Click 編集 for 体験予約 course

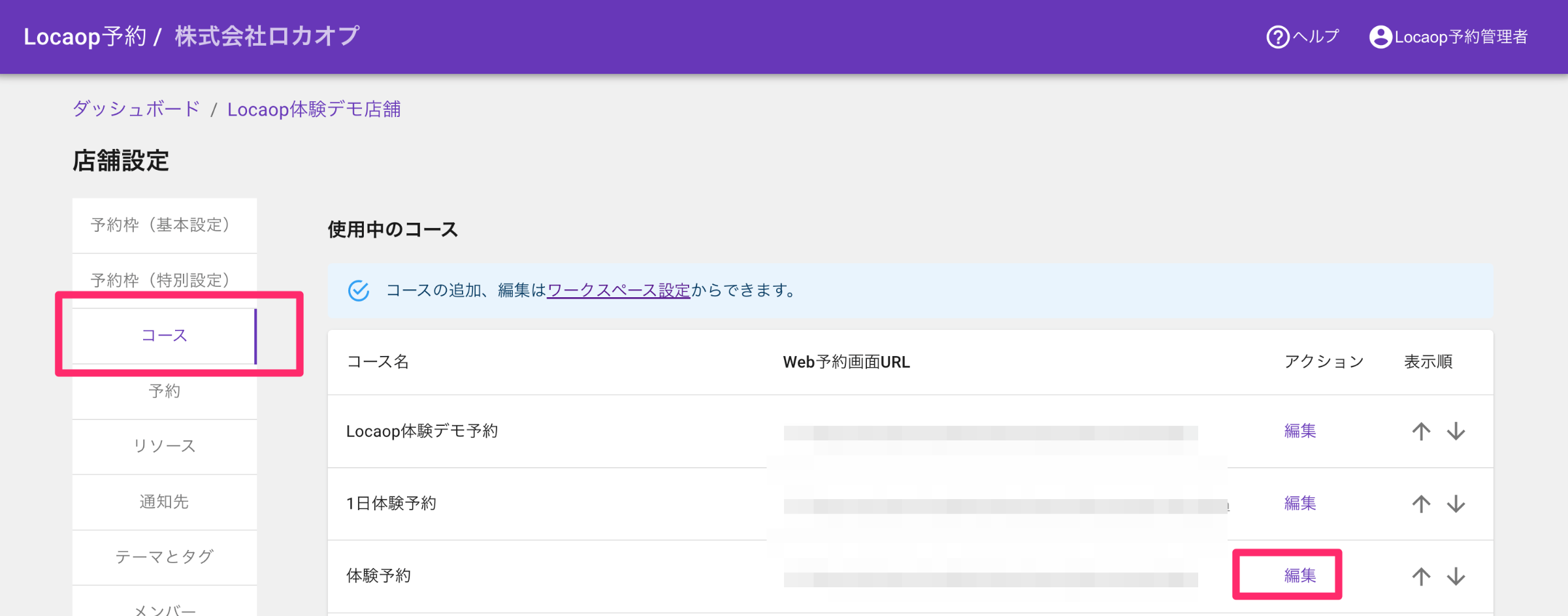point(1299,575)
